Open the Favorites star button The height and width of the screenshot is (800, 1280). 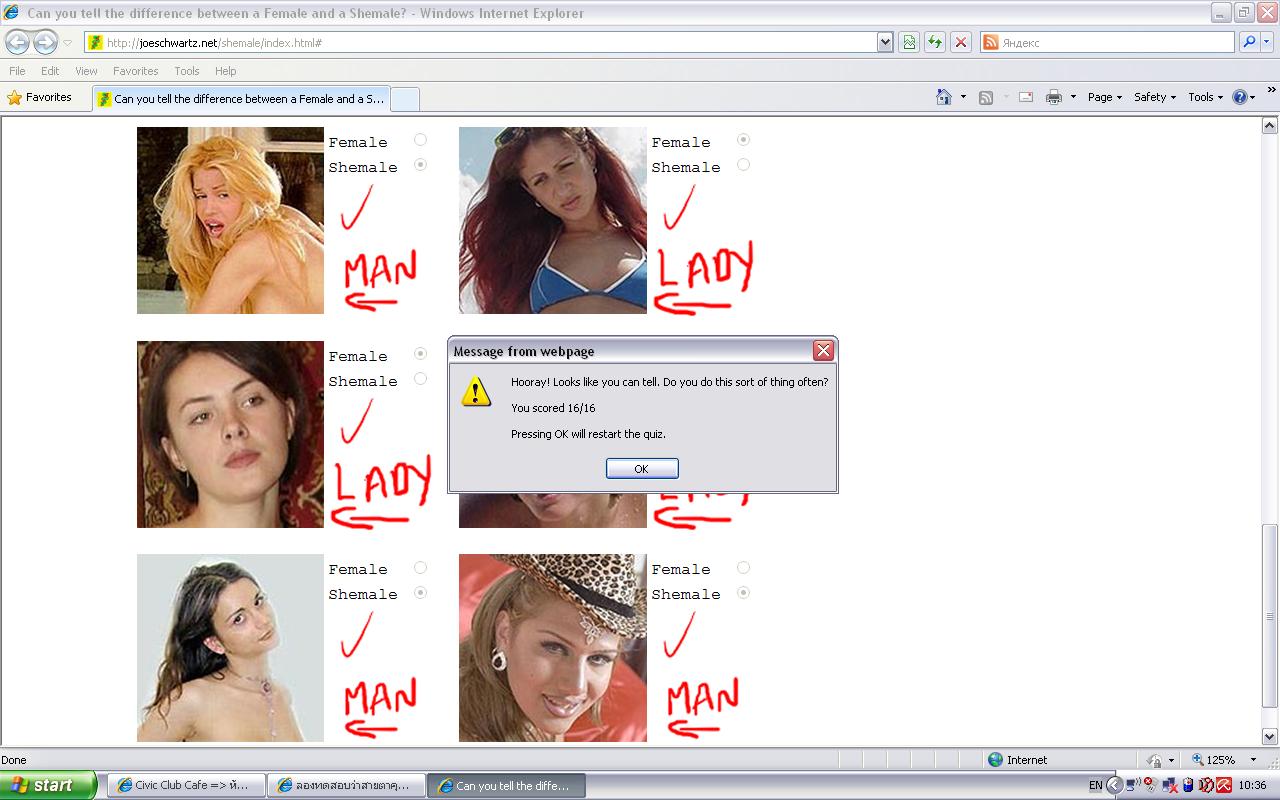coord(40,97)
